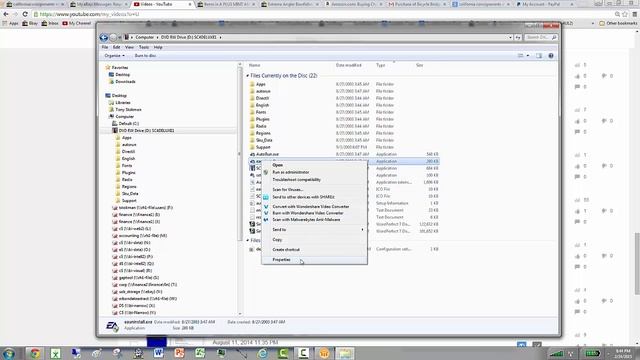Select the AutoRun.exe application file
Image resolution: width=640 pixels, height=360 pixels.
(267, 154)
